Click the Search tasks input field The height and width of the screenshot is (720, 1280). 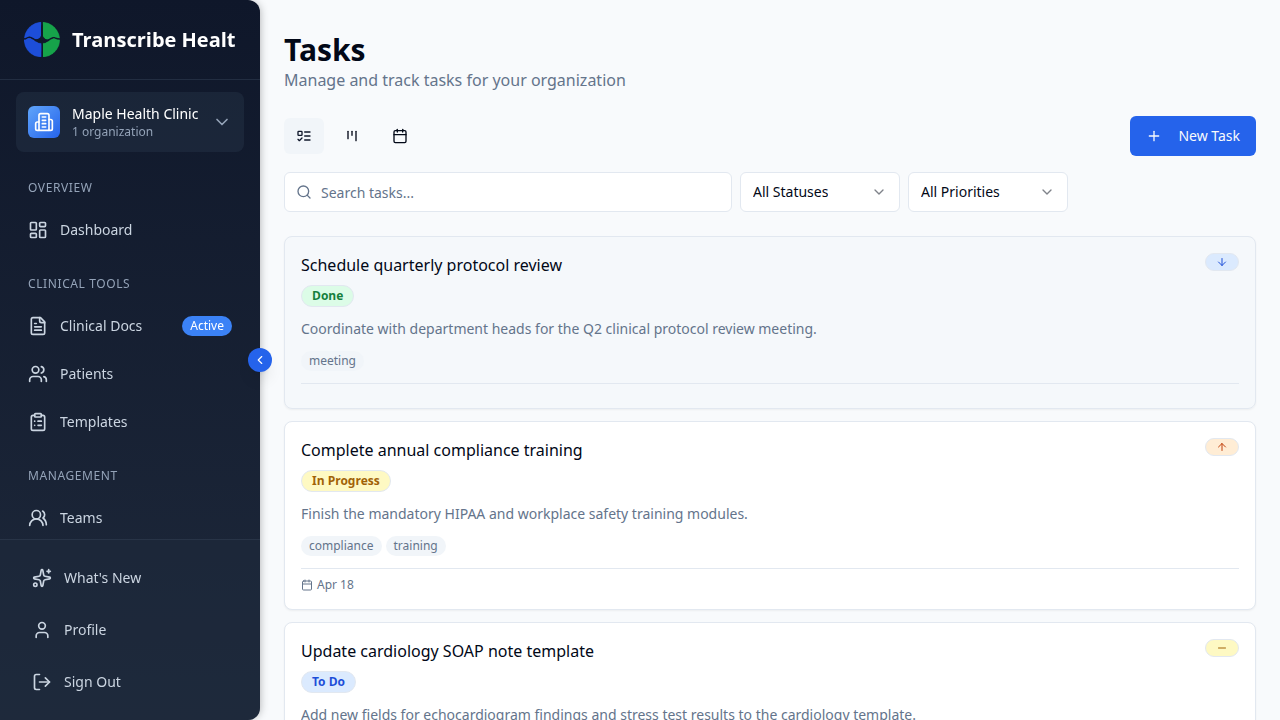(507, 192)
